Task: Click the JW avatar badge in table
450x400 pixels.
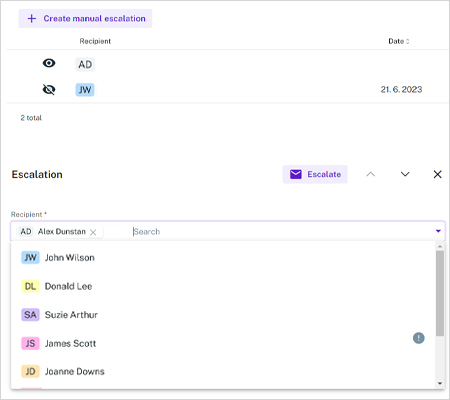Action: pos(85,90)
